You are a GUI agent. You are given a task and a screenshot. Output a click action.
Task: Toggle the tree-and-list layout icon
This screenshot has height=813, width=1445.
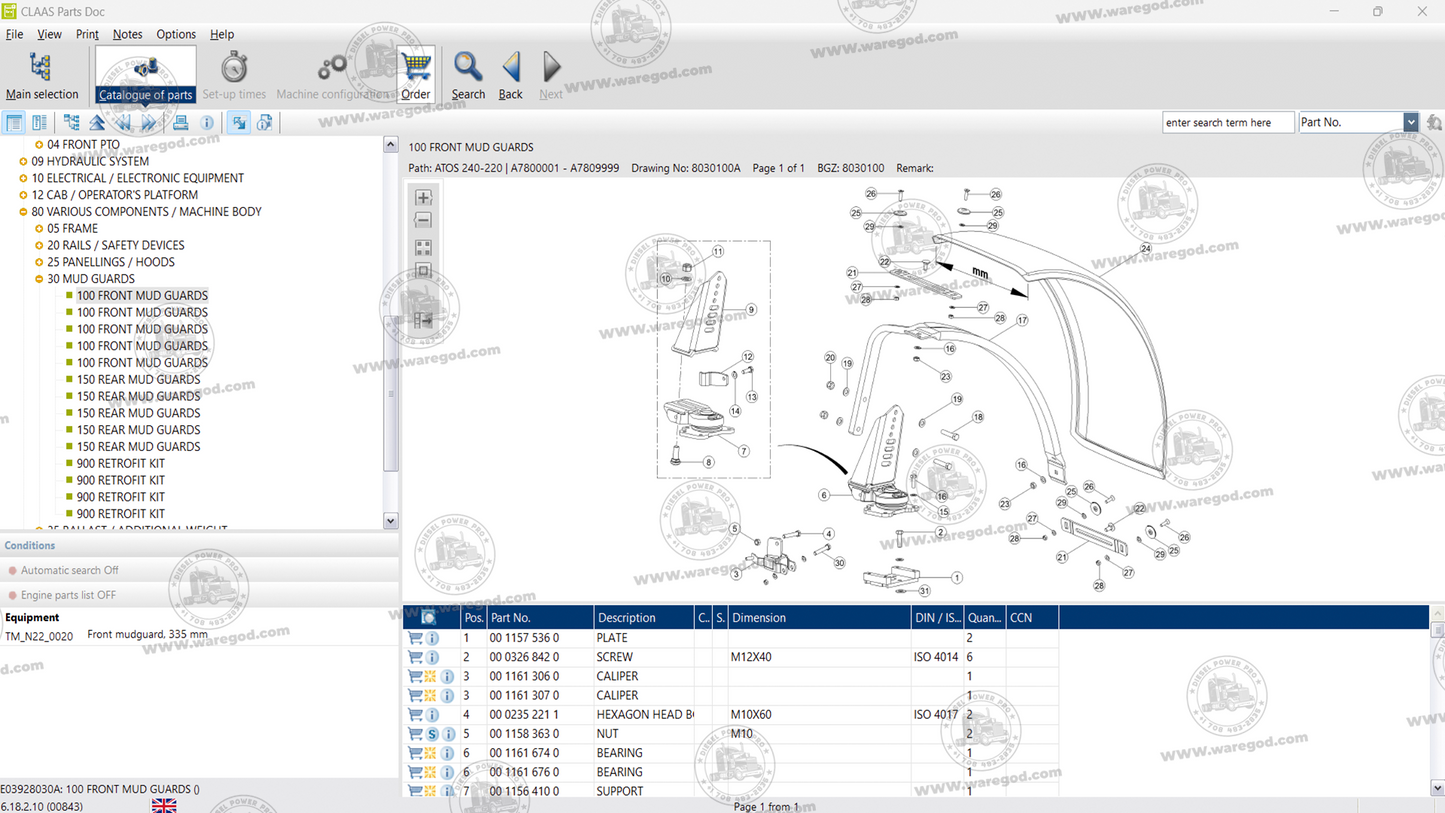click(14, 123)
